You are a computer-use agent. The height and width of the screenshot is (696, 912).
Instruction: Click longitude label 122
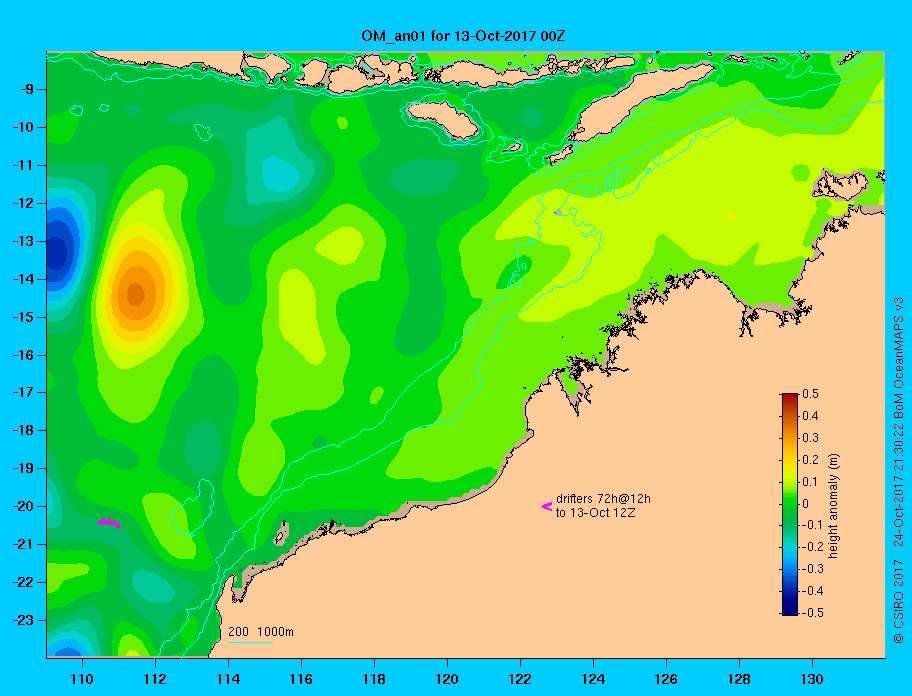520,679
